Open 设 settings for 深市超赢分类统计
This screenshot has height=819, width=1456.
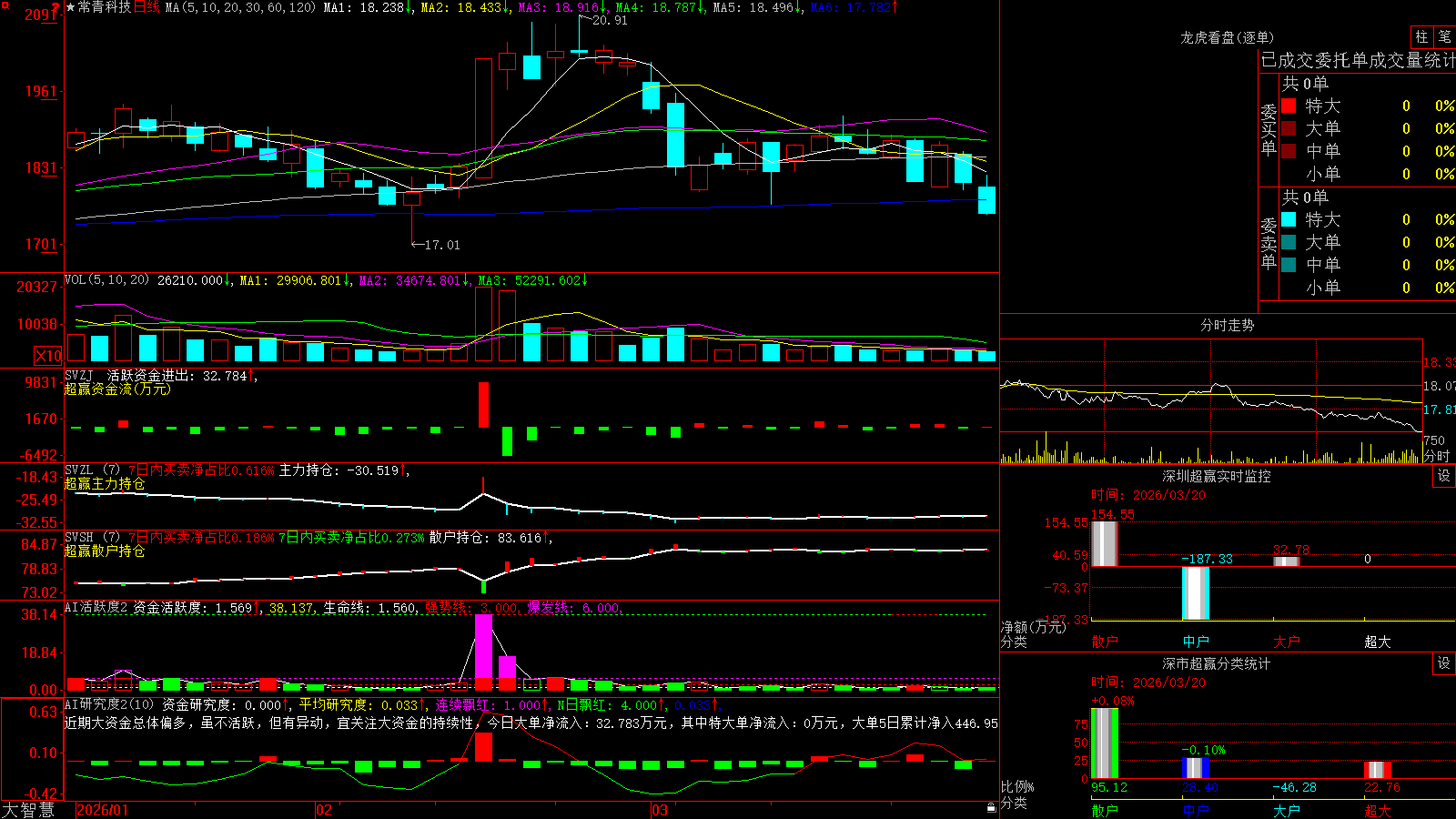[1444, 663]
